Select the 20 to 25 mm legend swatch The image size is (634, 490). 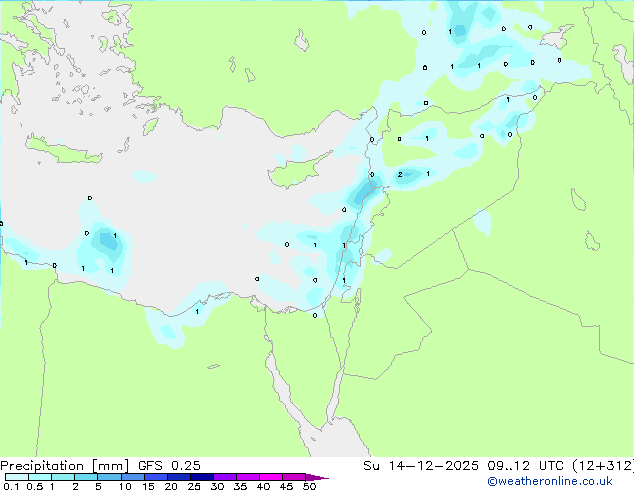click(179, 477)
